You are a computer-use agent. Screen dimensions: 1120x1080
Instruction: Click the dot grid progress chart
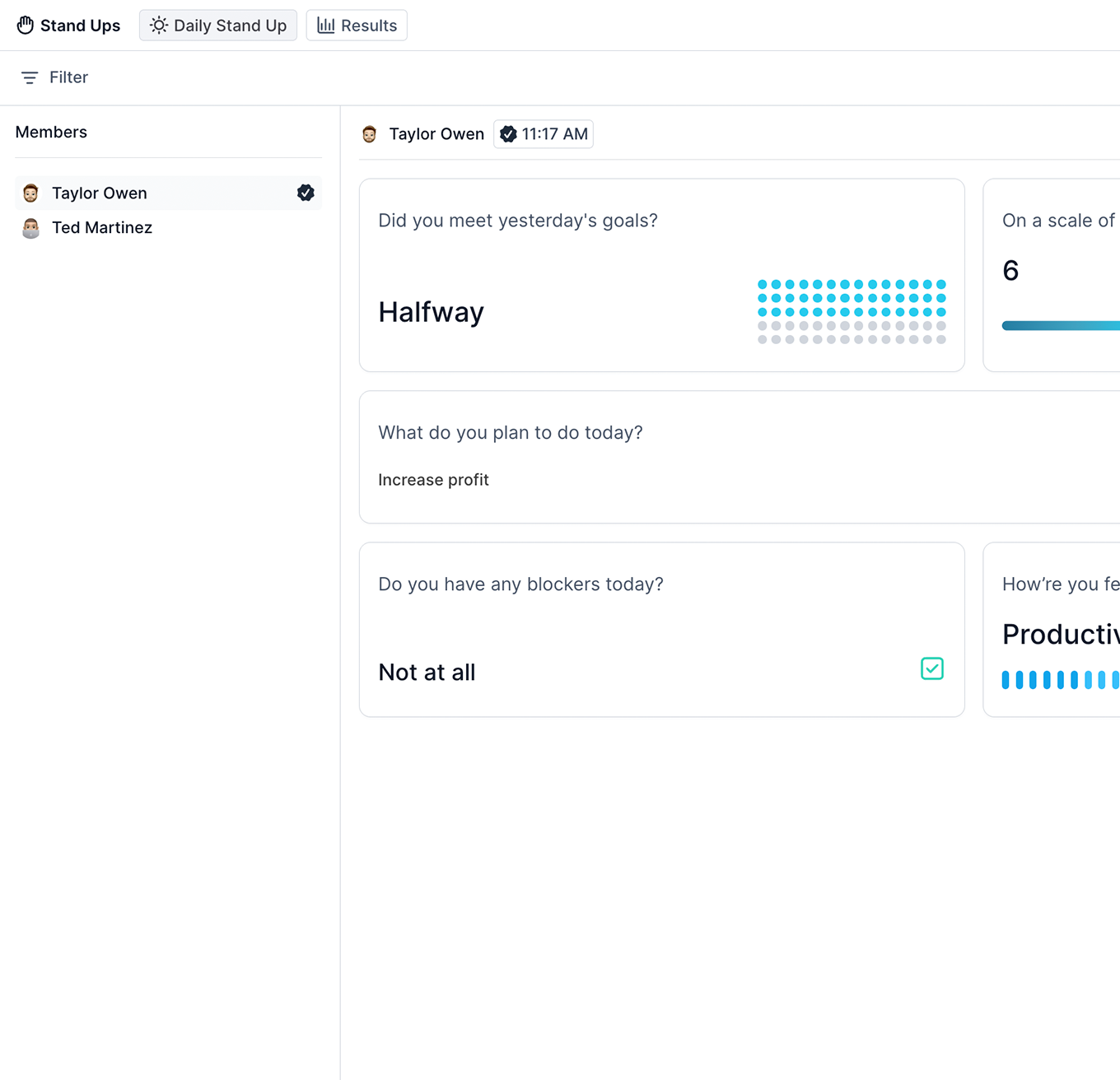pyautogui.click(x=852, y=312)
